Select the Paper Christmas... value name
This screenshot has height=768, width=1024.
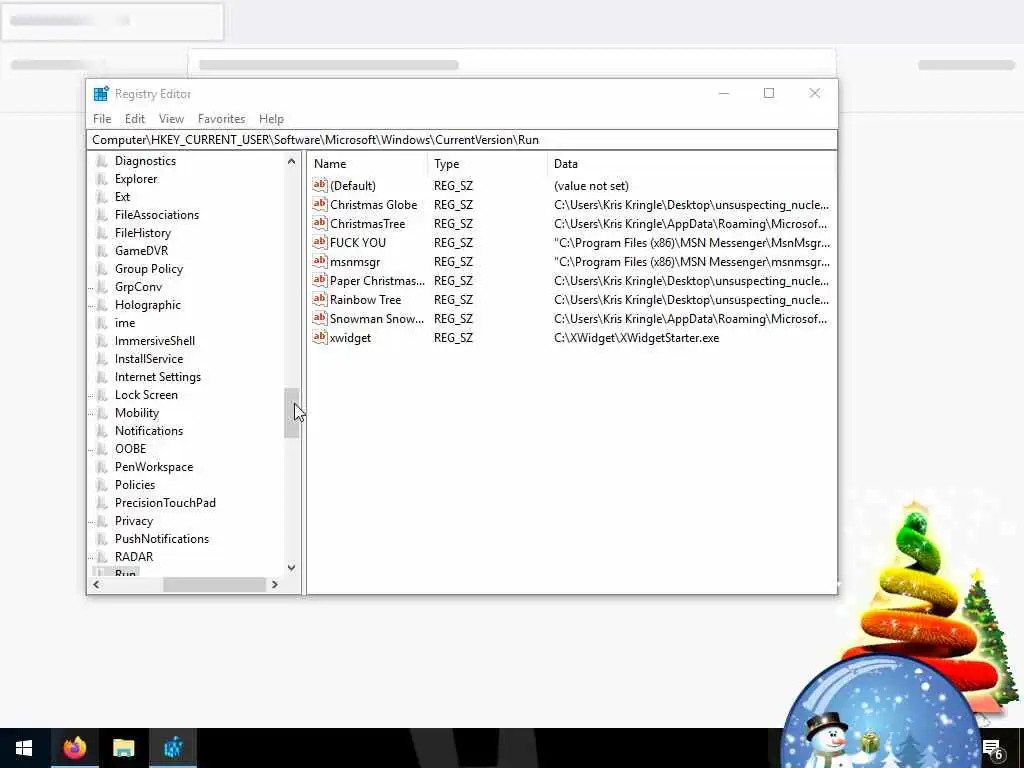click(377, 281)
